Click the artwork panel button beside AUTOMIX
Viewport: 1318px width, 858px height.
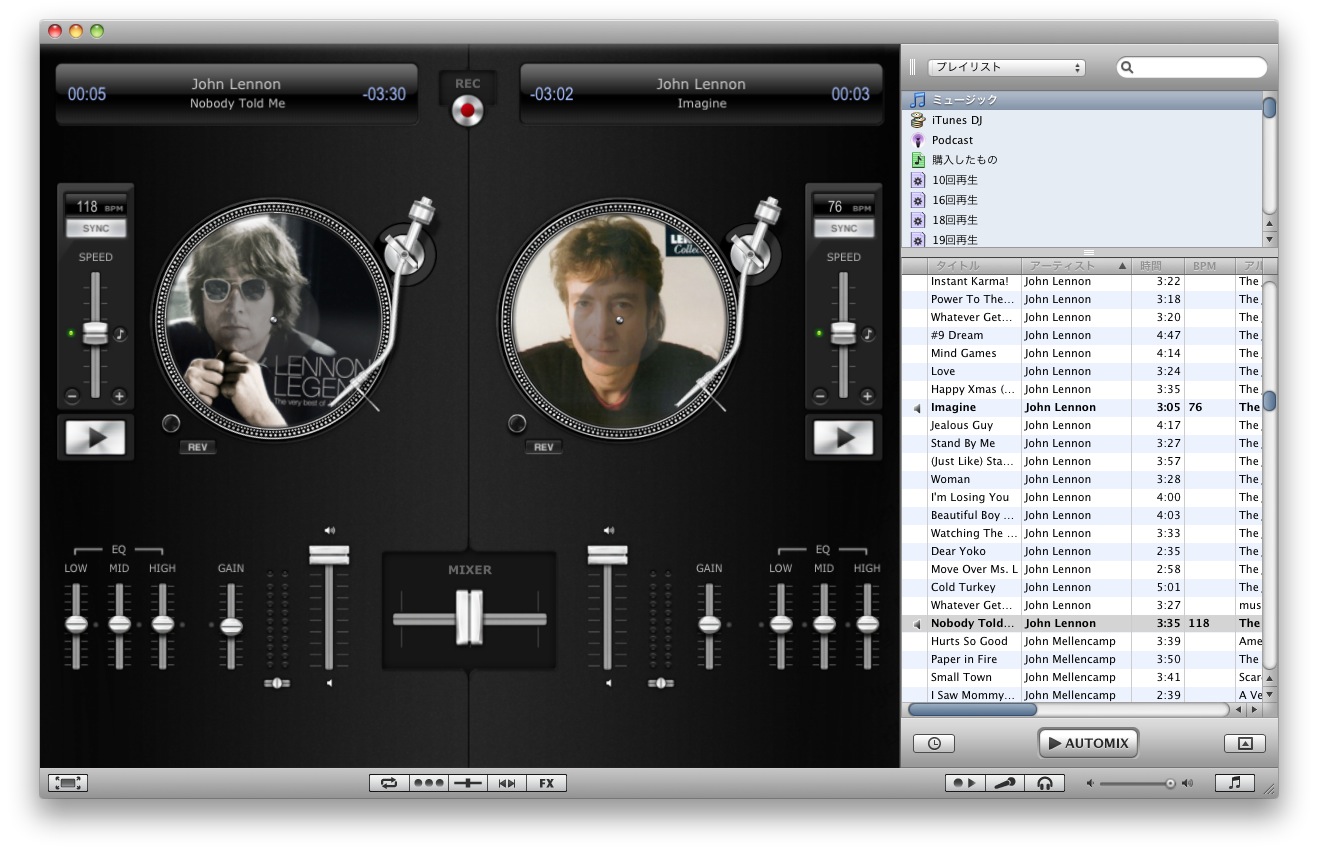pos(1245,743)
